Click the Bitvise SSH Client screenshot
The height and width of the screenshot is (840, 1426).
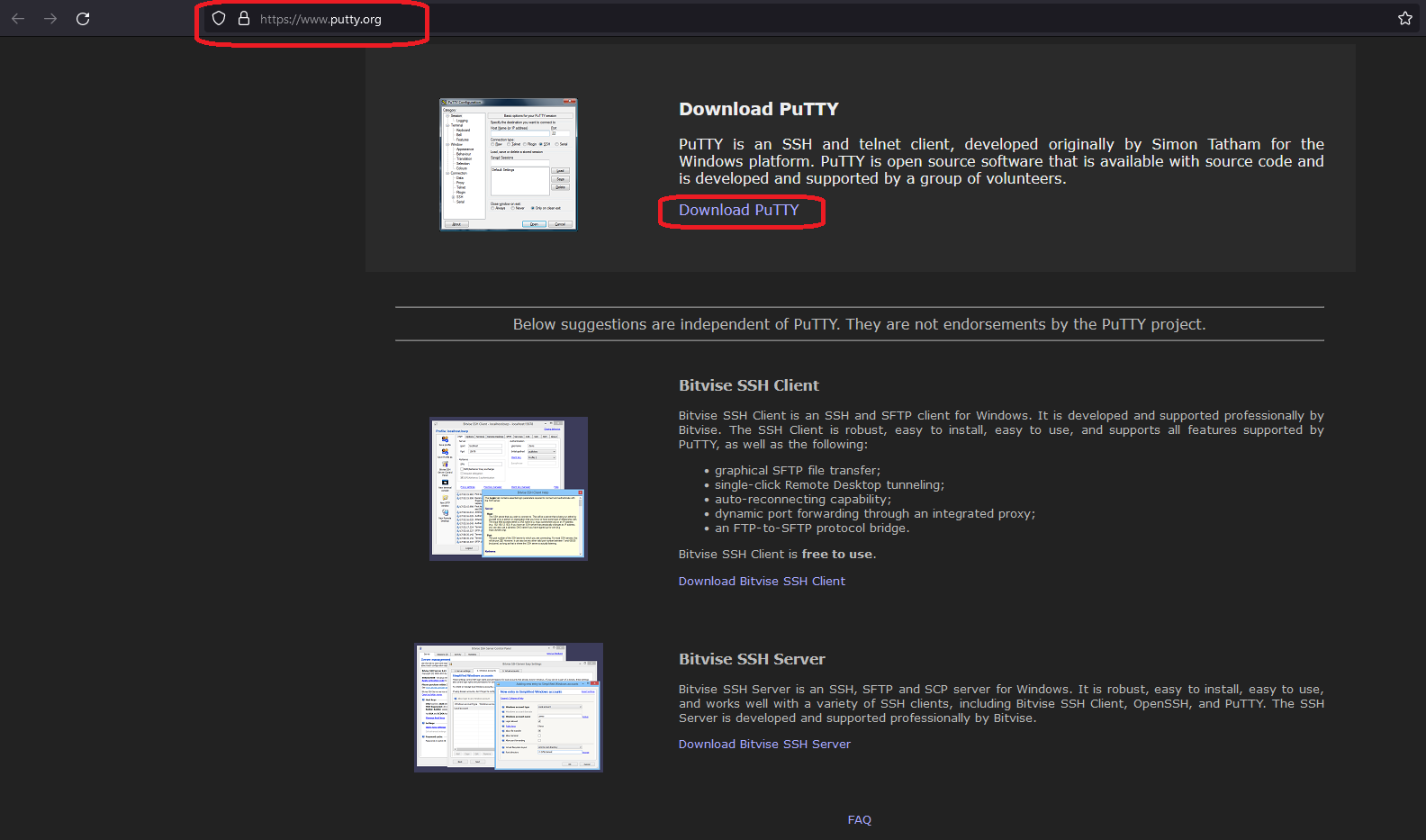(509, 488)
